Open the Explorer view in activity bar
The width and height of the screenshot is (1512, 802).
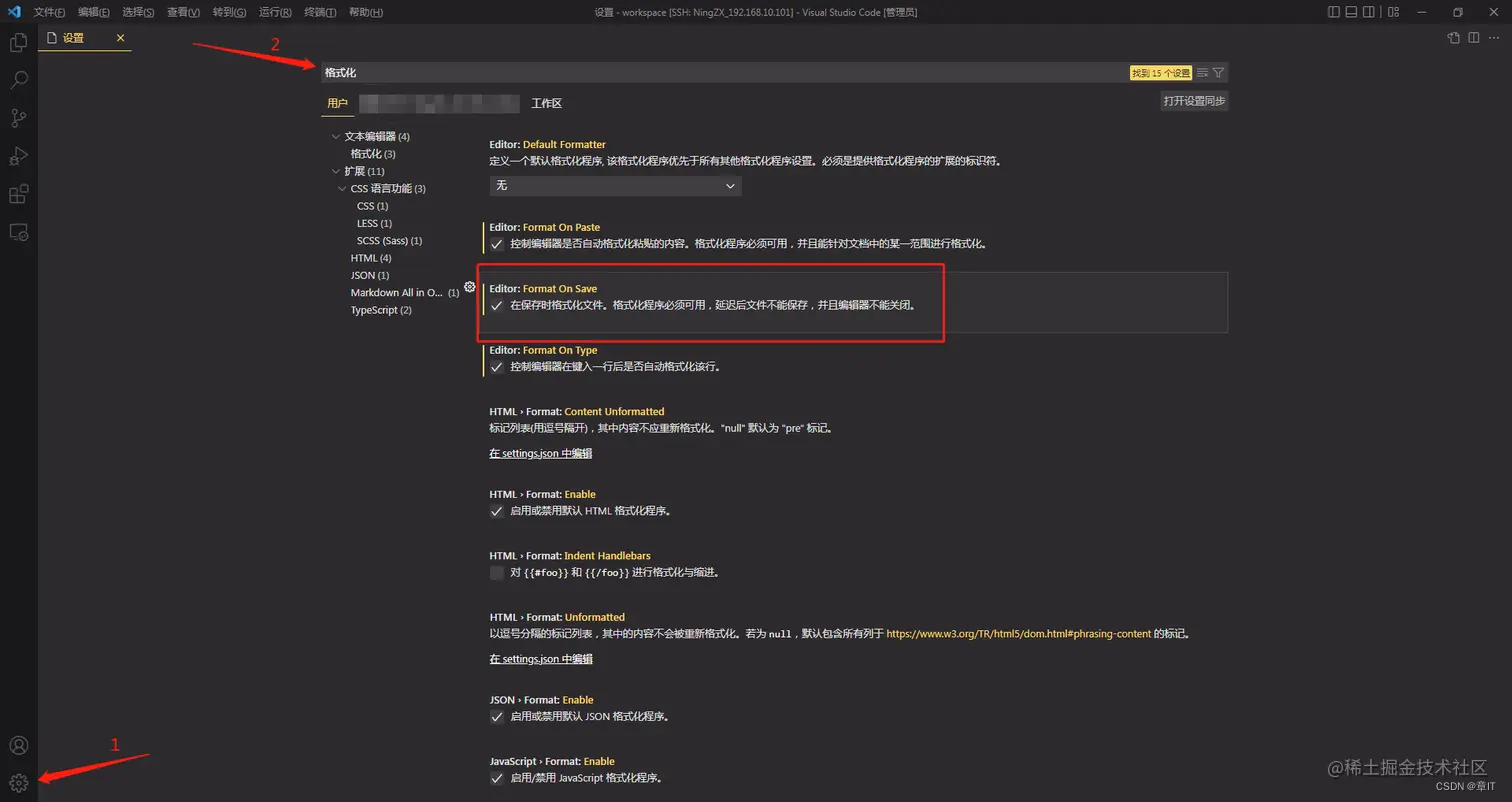tap(18, 43)
